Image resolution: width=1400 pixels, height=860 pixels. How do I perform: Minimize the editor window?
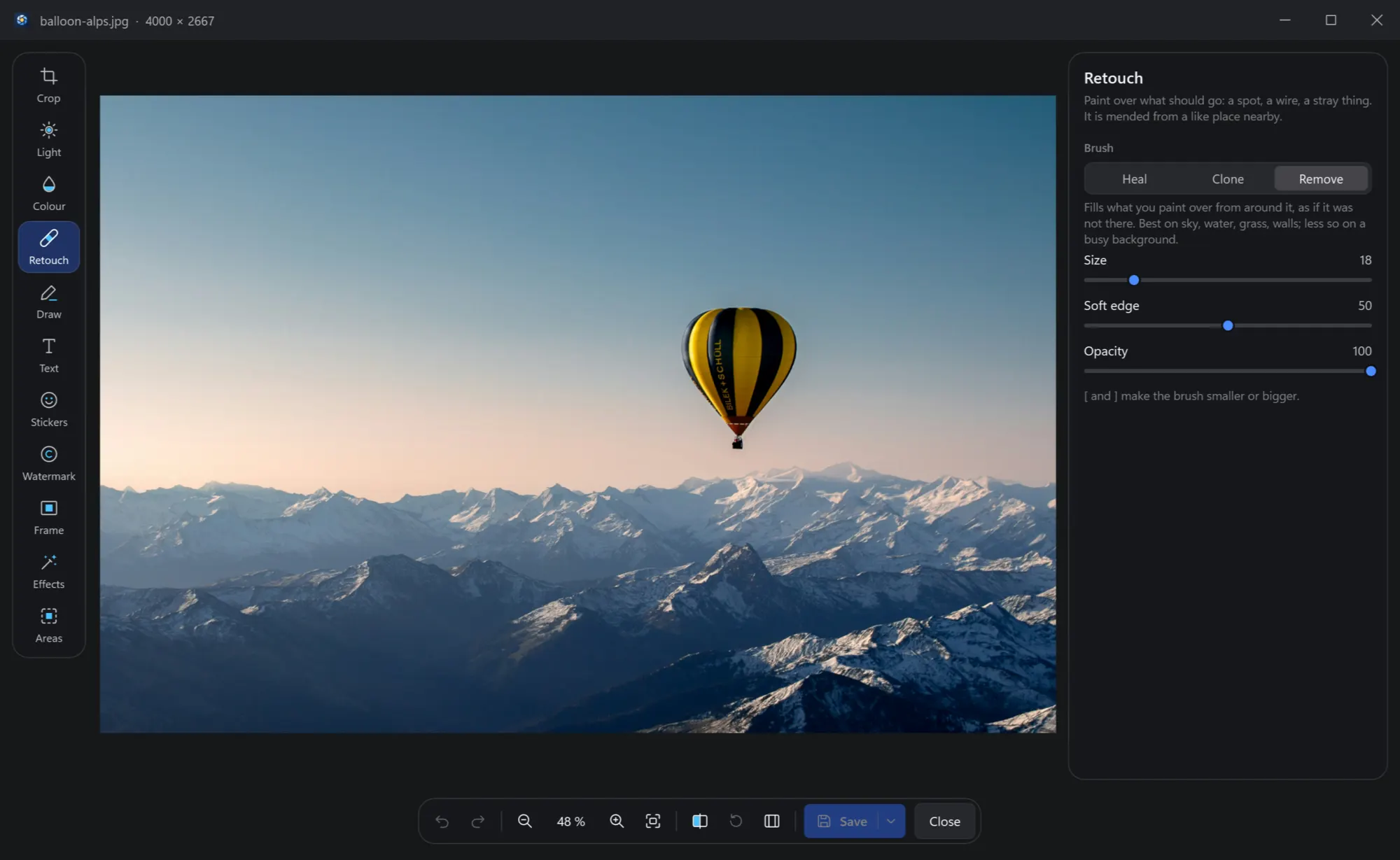(x=1284, y=20)
